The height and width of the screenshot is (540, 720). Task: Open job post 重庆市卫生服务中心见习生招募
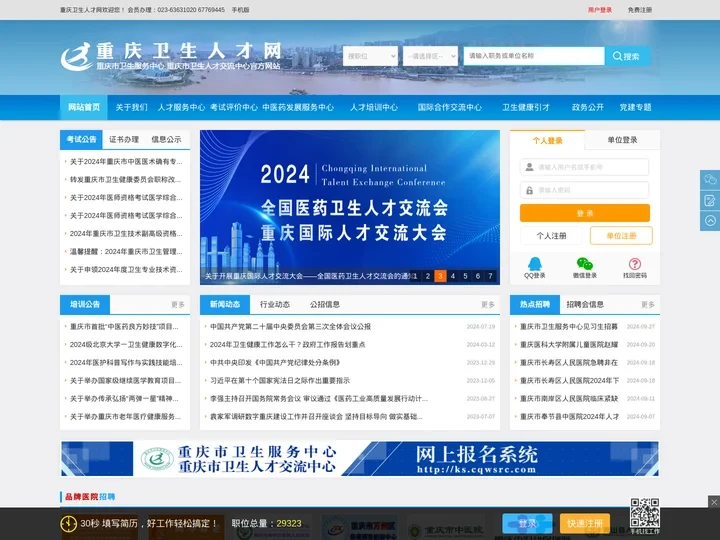pos(568,326)
